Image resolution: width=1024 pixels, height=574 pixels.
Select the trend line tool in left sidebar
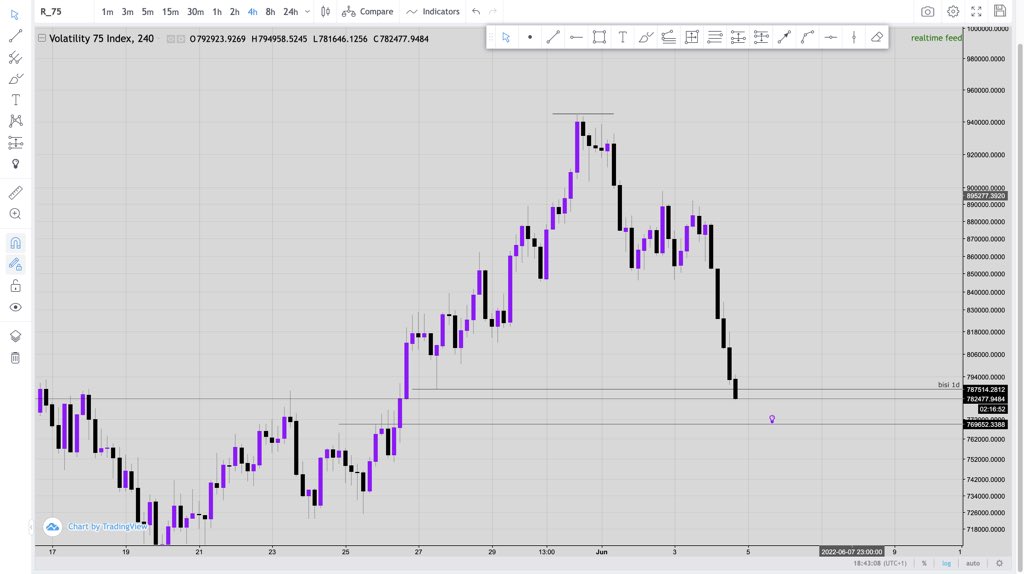(15, 36)
